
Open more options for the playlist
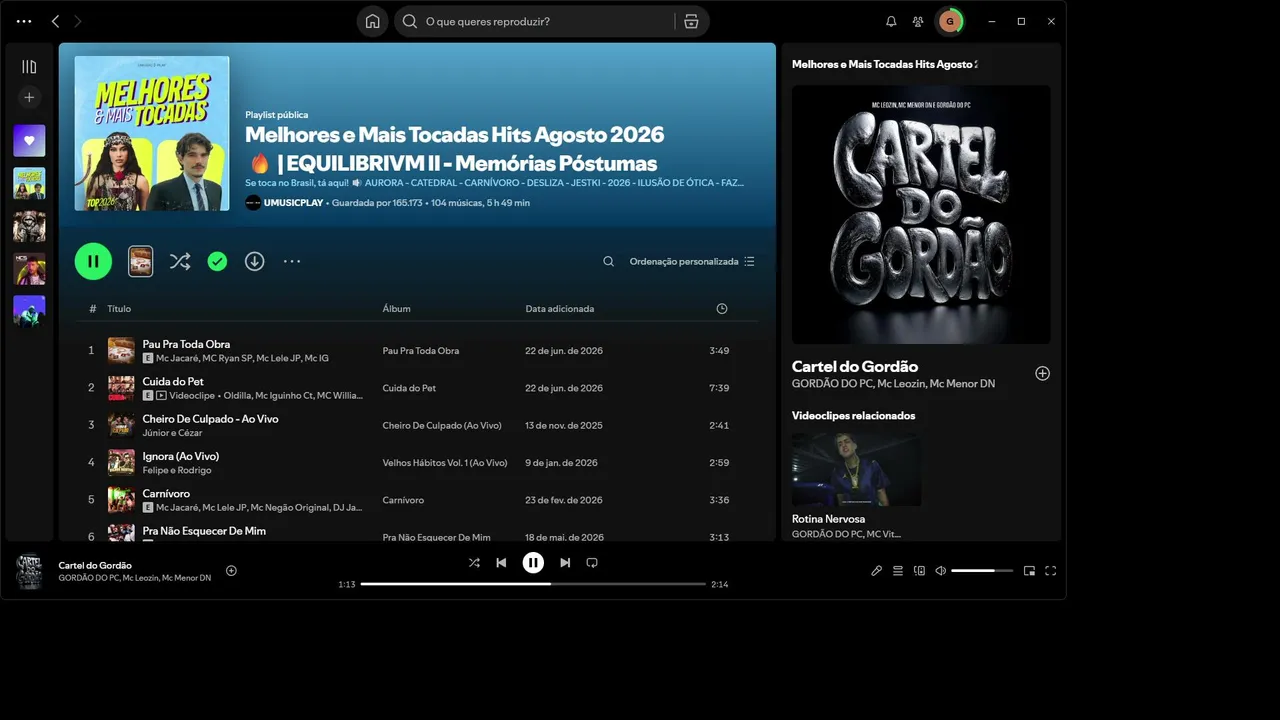(292, 261)
